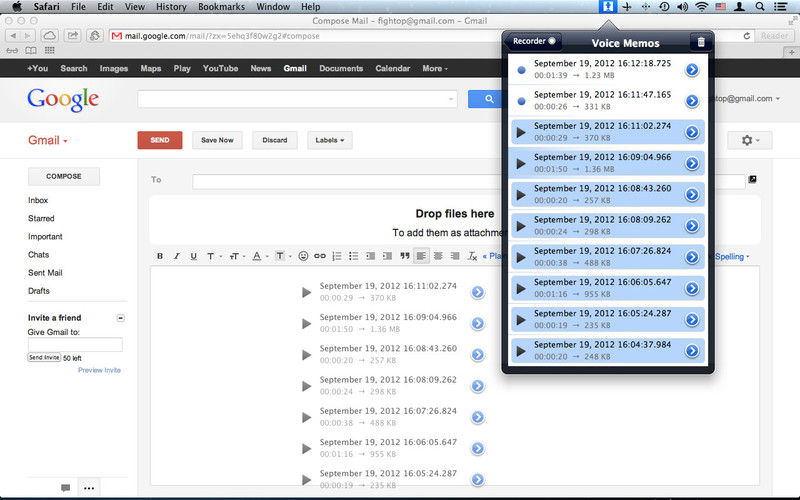
Task: Delete memos with the trash icon in Voice Memos
Action: [x=701, y=42]
